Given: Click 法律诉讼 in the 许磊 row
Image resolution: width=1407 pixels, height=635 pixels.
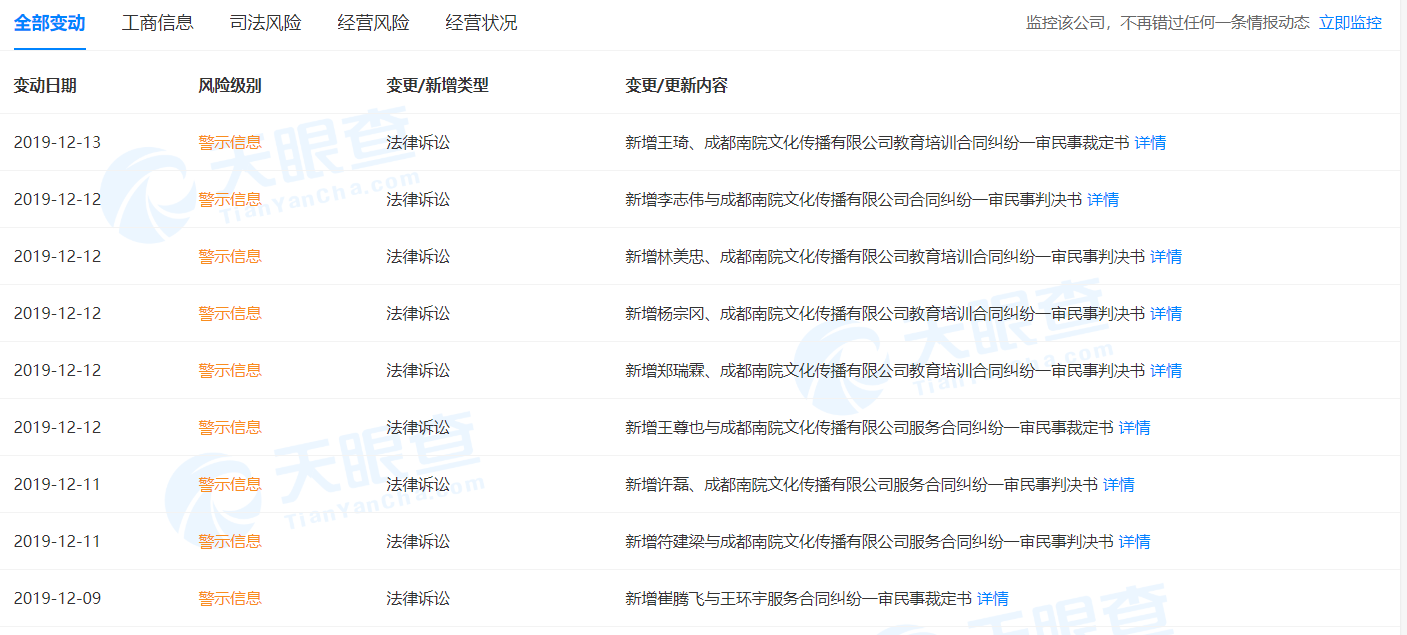Looking at the screenshot, I should (x=418, y=484).
